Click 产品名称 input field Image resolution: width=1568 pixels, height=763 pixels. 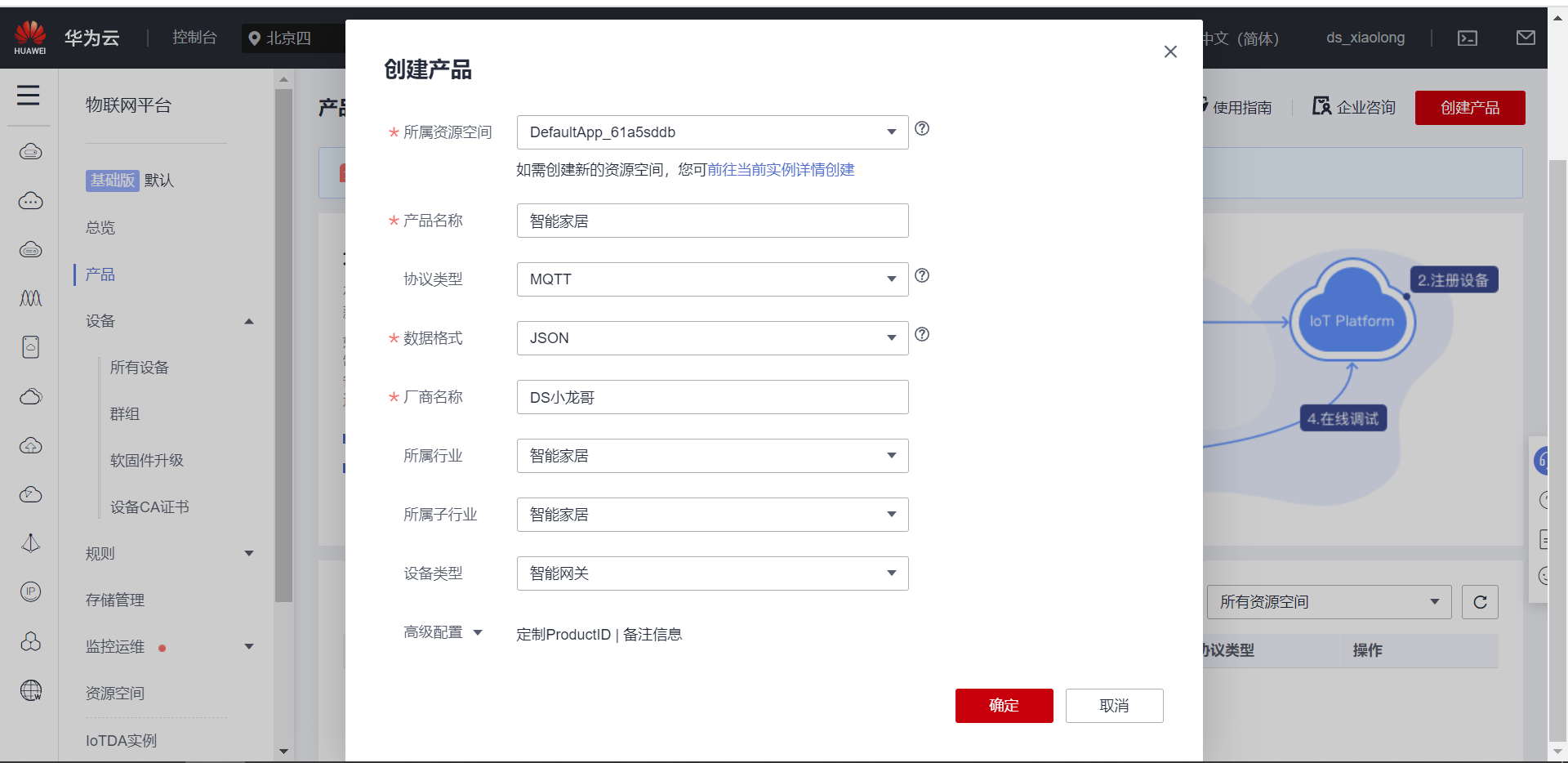(712, 221)
